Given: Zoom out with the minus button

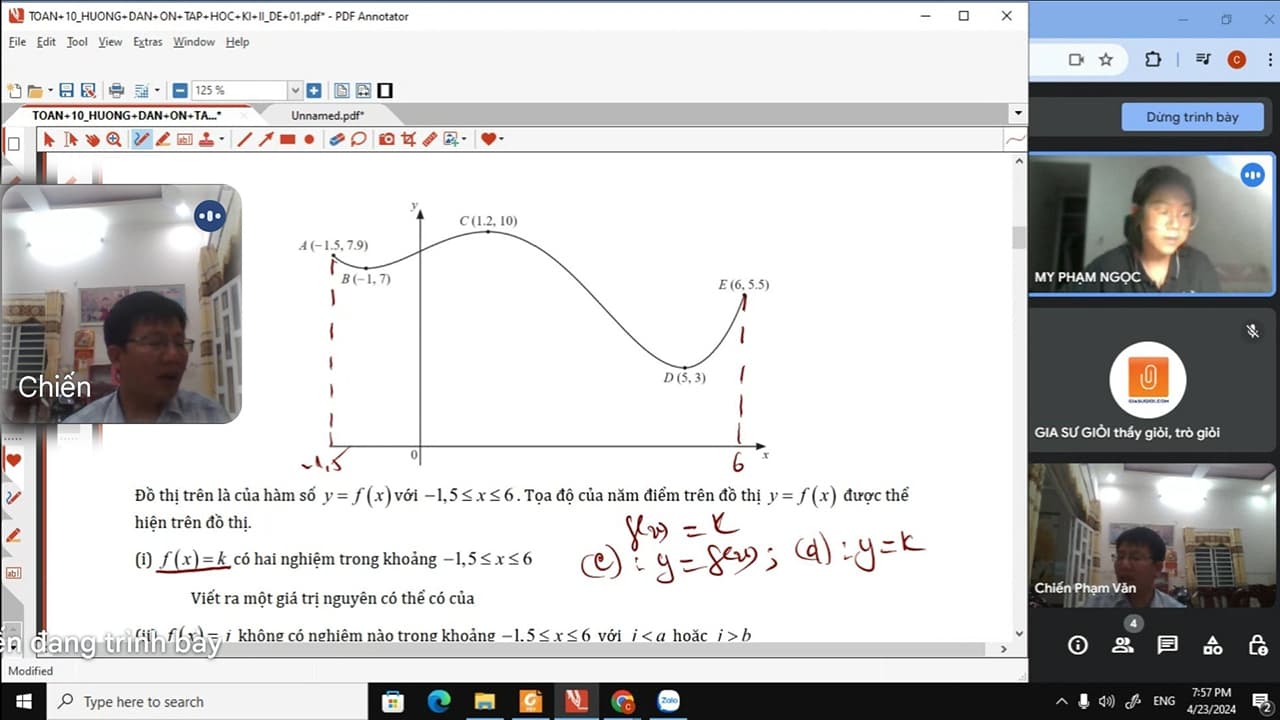Looking at the screenshot, I should 180,90.
